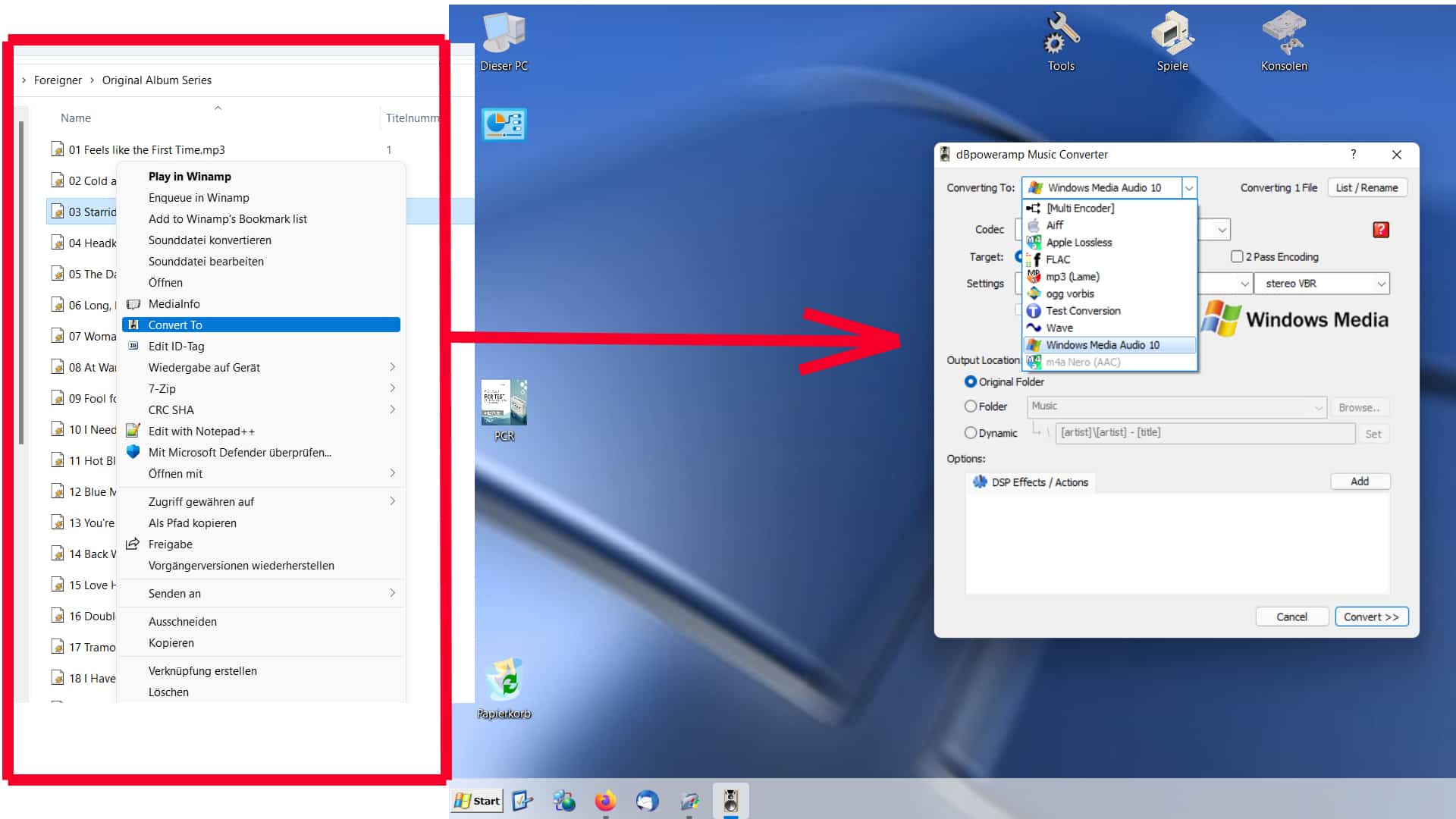This screenshot has height=819, width=1456.
Task: Click the DSP Effects snowflake icon
Action: pos(980,482)
